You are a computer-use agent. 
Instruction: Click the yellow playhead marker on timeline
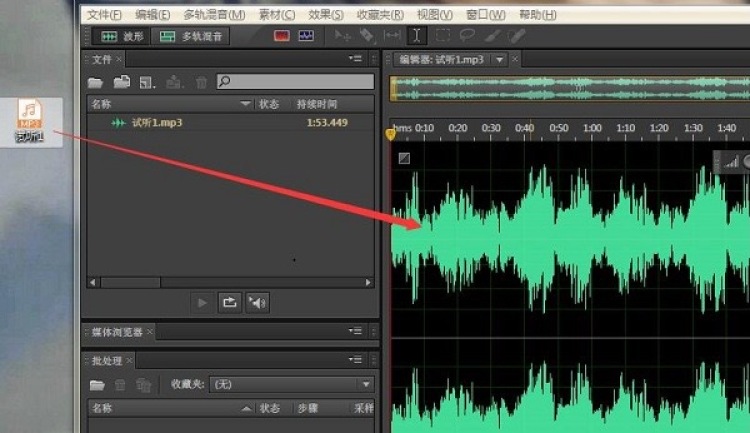pos(390,134)
